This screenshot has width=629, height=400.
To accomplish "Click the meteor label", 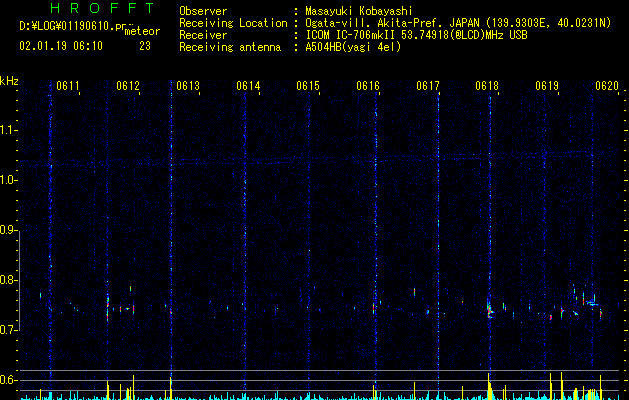I will coord(142,31).
